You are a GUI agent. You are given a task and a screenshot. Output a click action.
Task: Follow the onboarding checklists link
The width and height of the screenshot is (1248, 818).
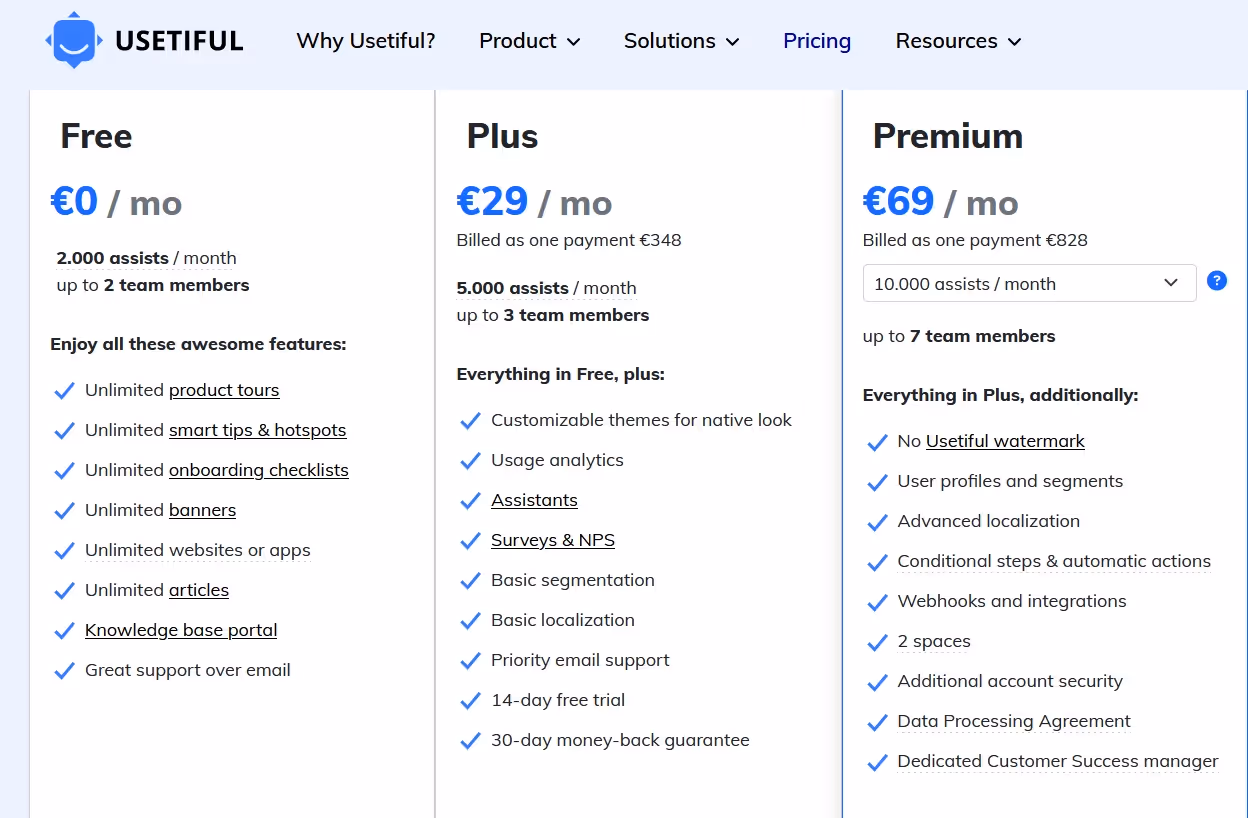[x=259, y=470]
